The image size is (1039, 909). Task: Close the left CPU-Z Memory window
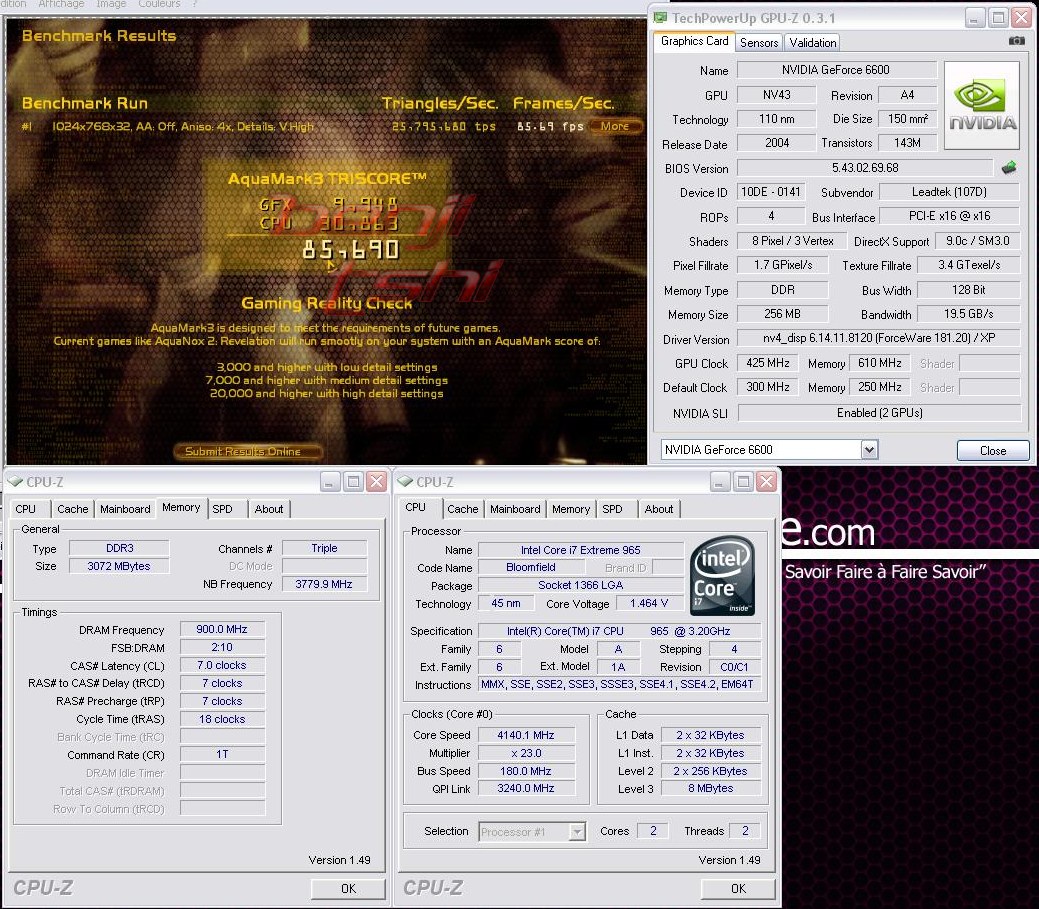tap(376, 482)
